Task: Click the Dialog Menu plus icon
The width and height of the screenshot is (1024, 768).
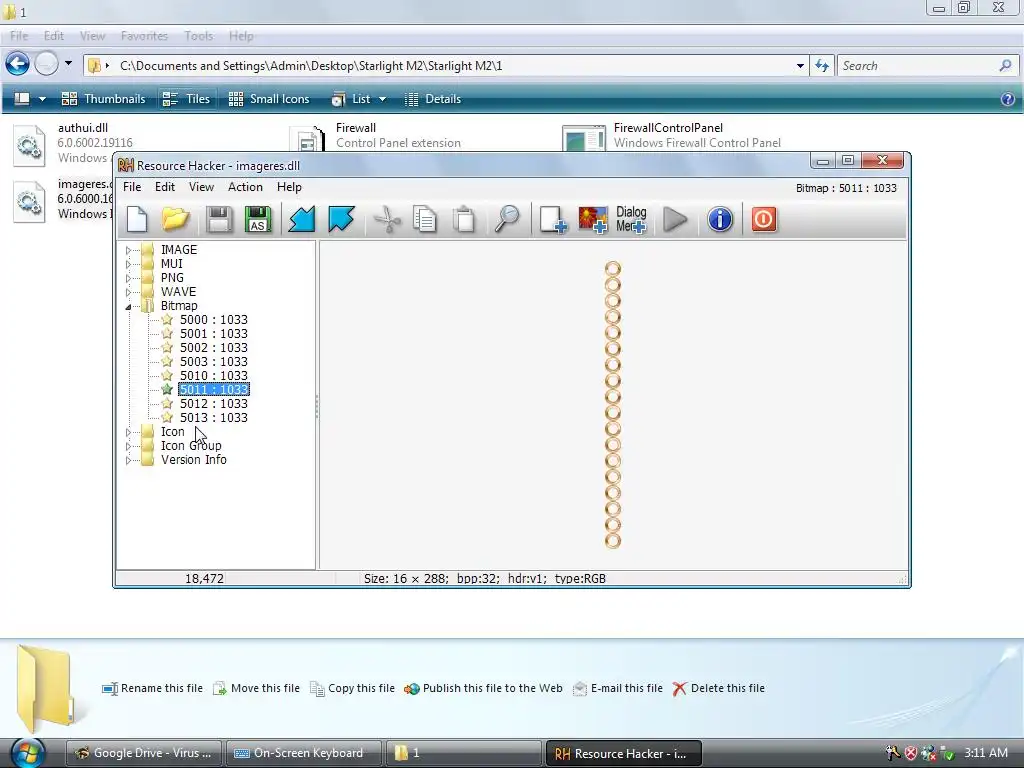Action: coord(631,219)
